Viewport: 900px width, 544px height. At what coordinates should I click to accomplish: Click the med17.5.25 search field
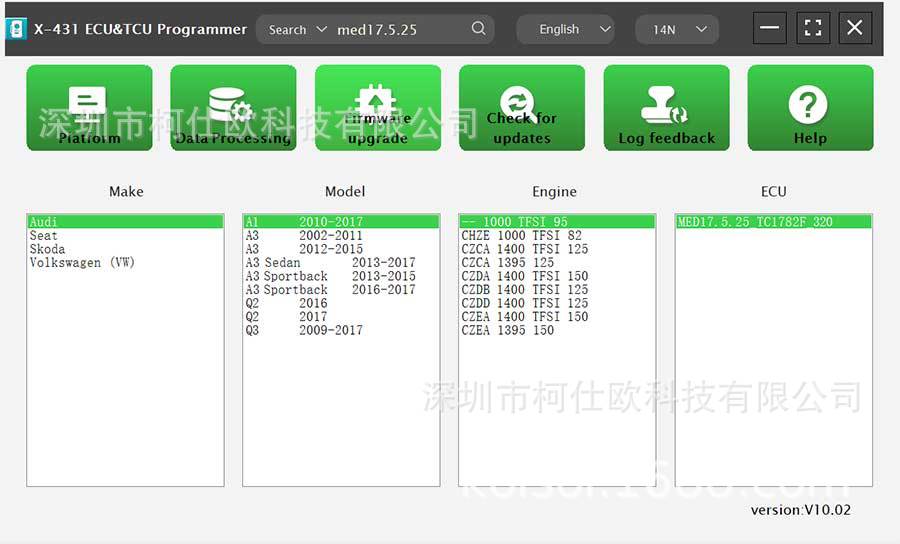[x=402, y=29]
